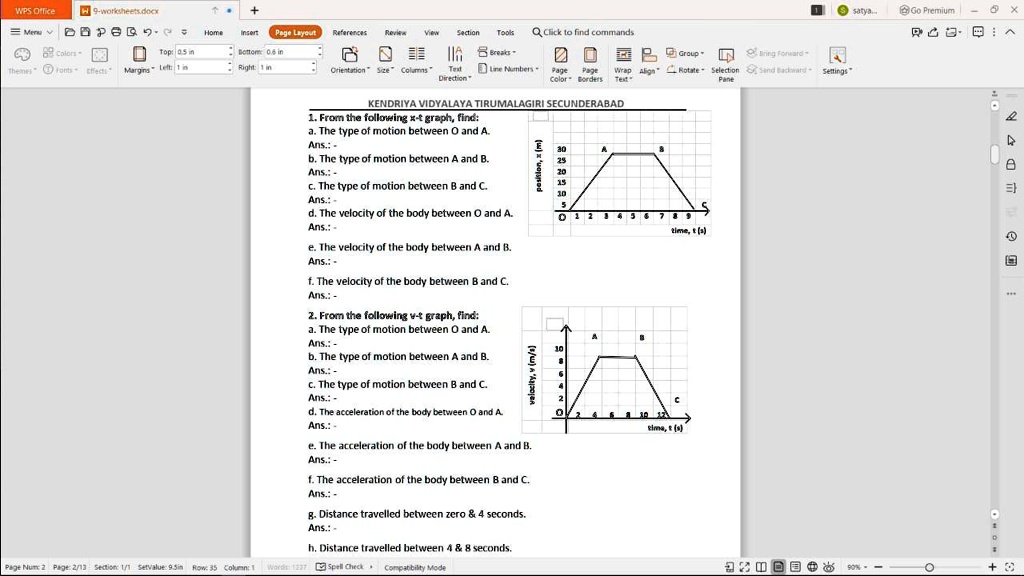
Task: Expand the page Size dropdown
Action: (385, 61)
